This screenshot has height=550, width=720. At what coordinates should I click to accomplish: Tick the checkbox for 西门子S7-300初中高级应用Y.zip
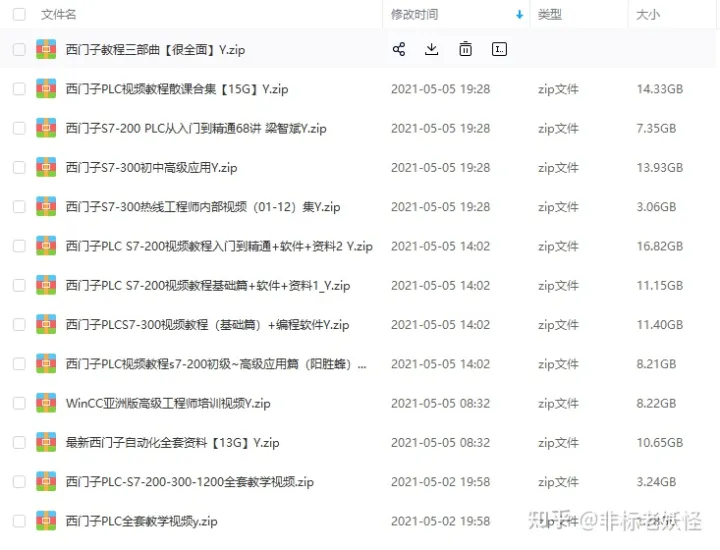point(19,167)
